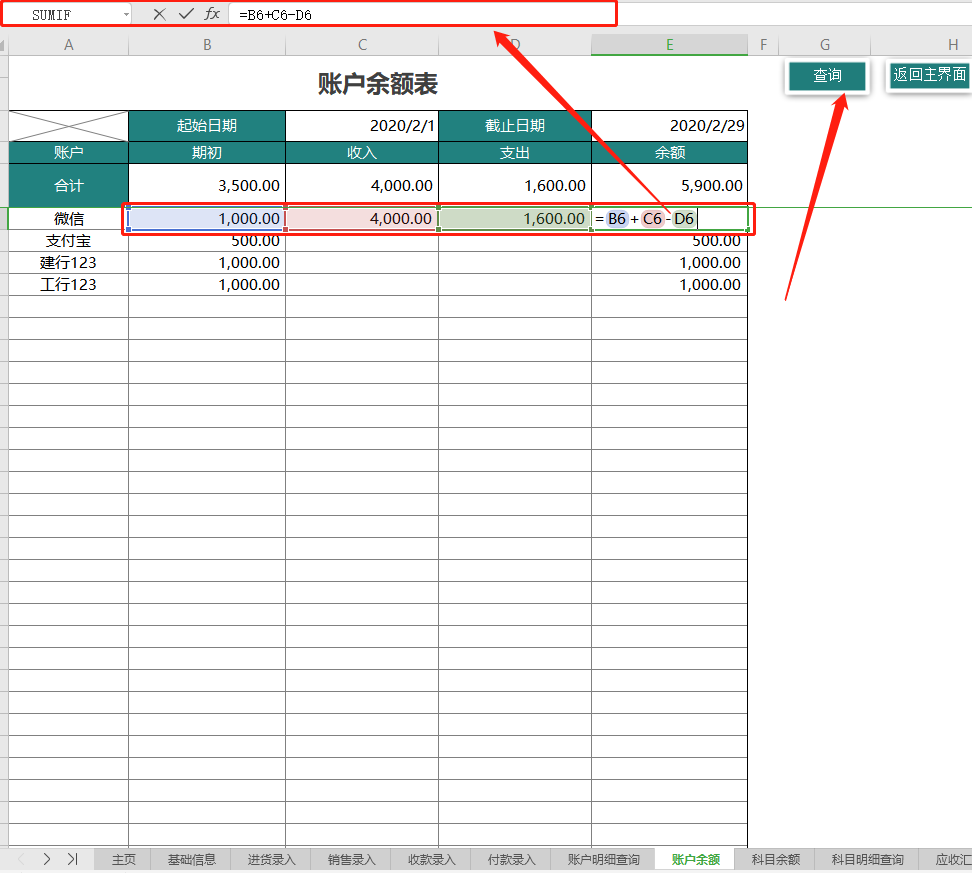This screenshot has height=873, width=972.
Task: Switch to 销售录入 sheet tab
Action: coord(351,859)
